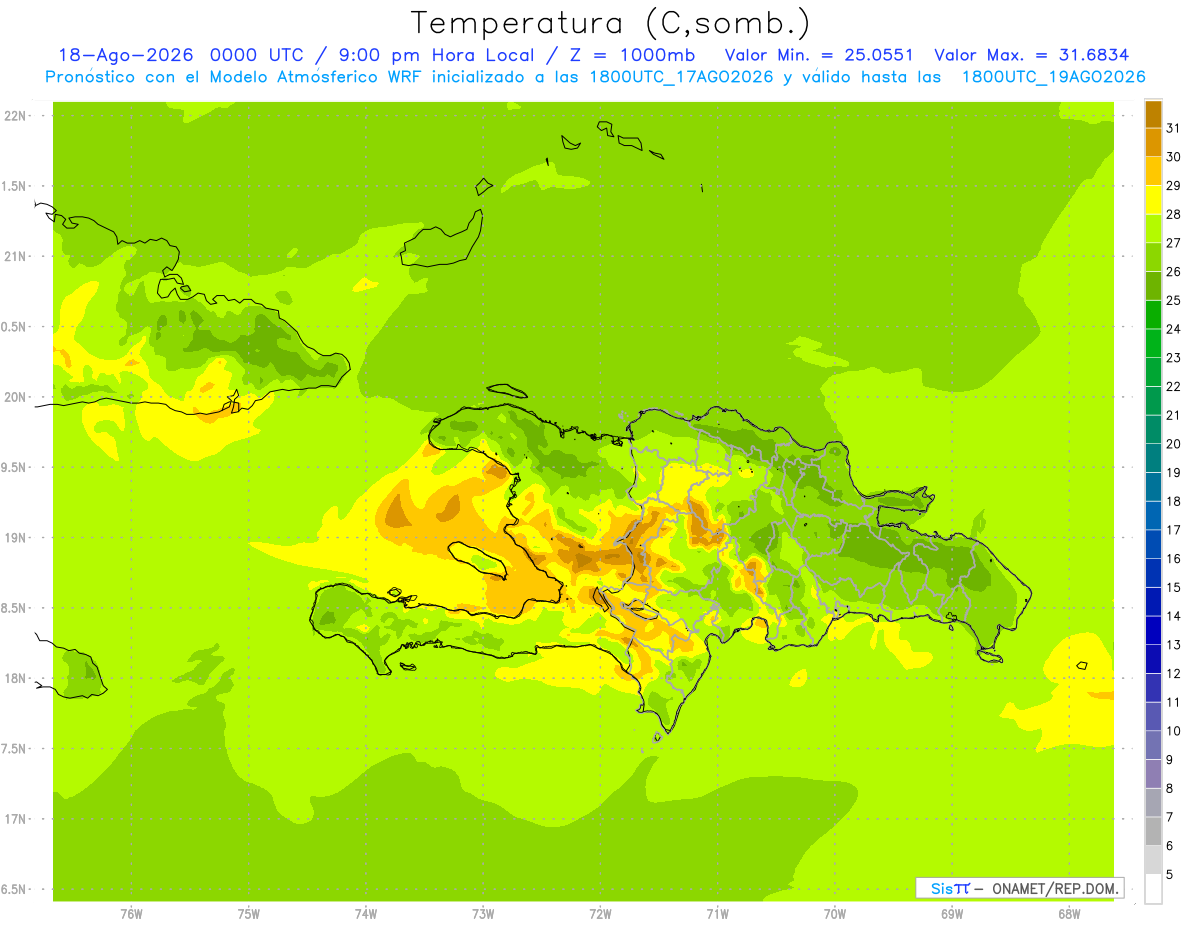The image size is (1200, 927).
Task: Select the 20N latitude axis label
Action: pos(17,397)
